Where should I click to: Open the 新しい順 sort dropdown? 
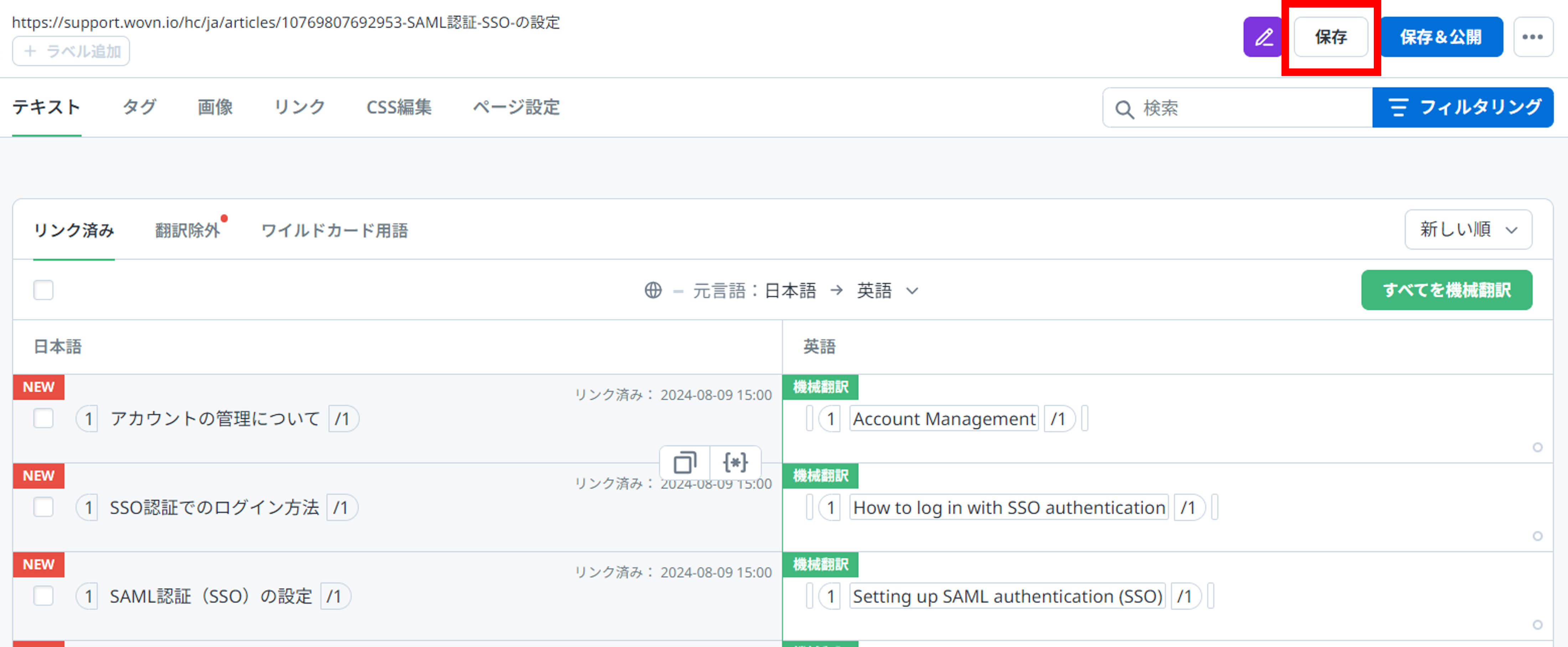[1468, 230]
